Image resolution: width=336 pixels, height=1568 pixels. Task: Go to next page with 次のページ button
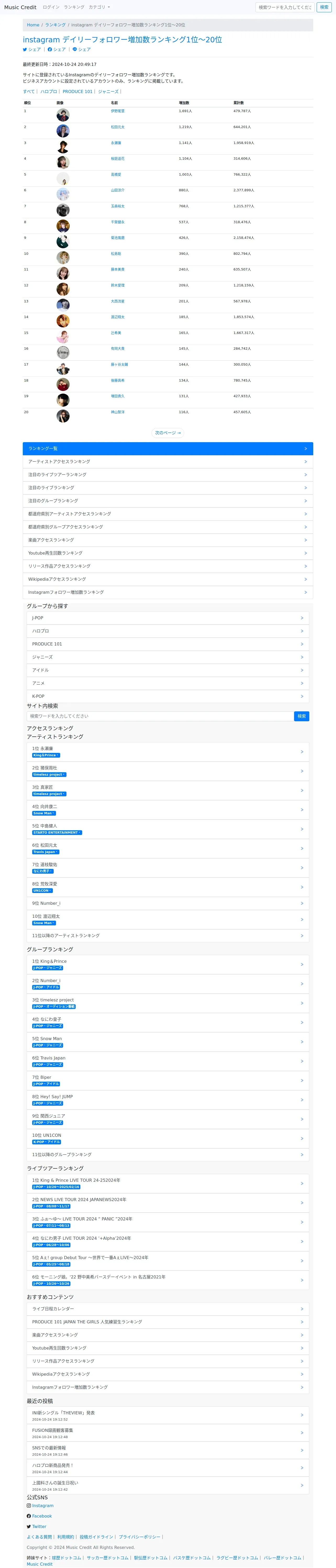click(168, 433)
